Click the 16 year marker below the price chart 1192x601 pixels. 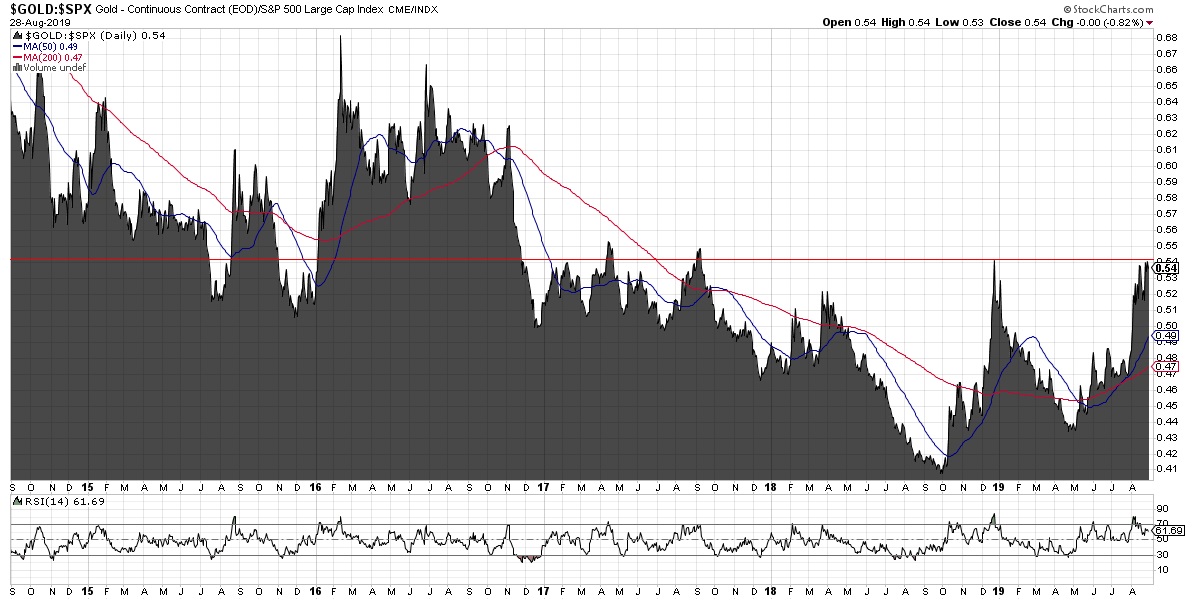click(315, 485)
